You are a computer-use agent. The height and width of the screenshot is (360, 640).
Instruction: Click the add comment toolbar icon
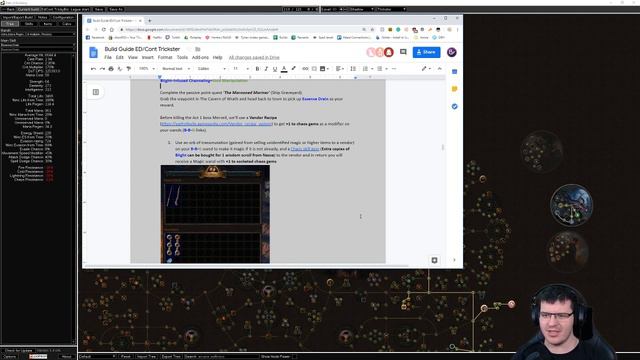314,69
